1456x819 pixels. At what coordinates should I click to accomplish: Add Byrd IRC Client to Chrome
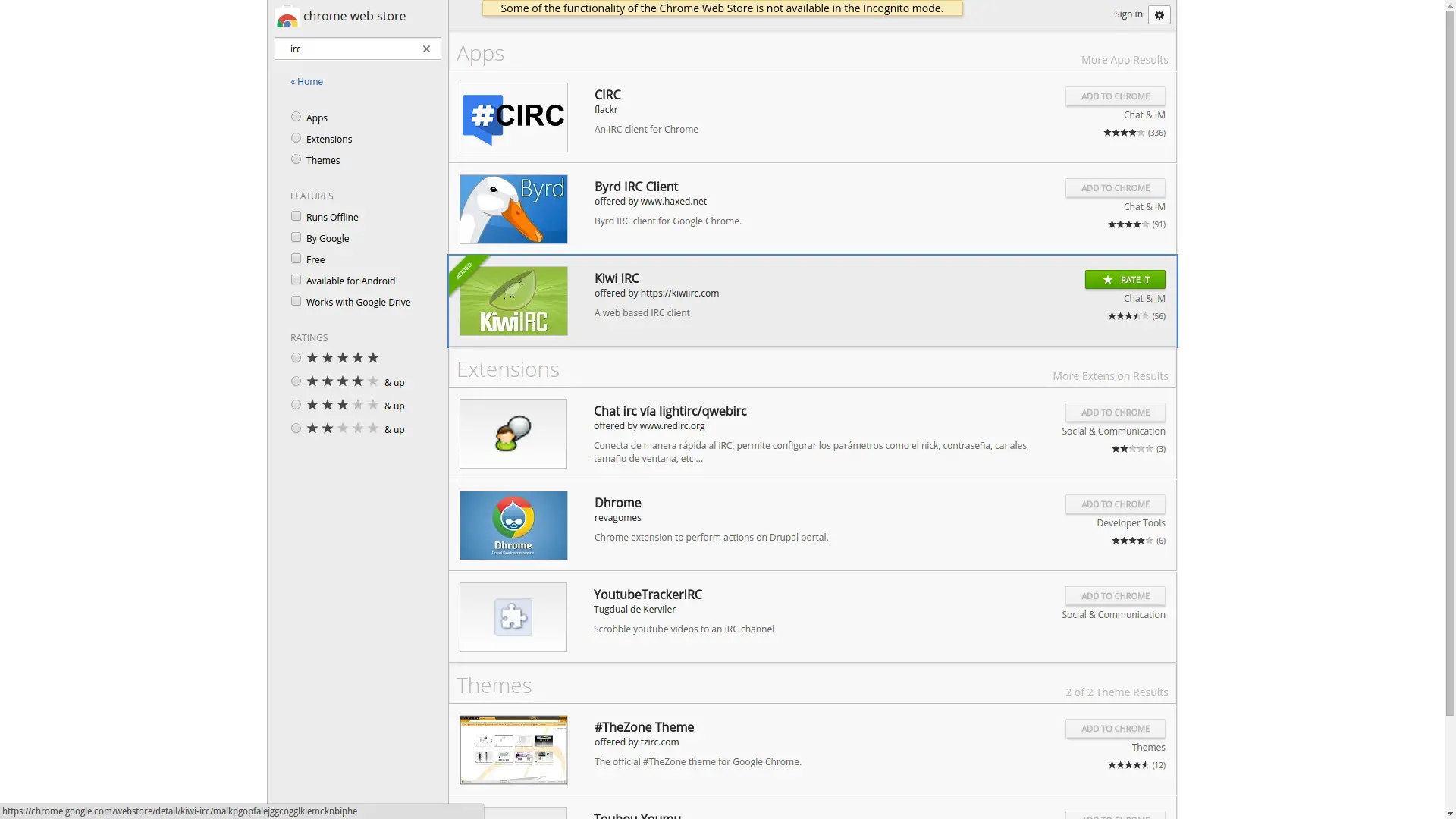1115,188
